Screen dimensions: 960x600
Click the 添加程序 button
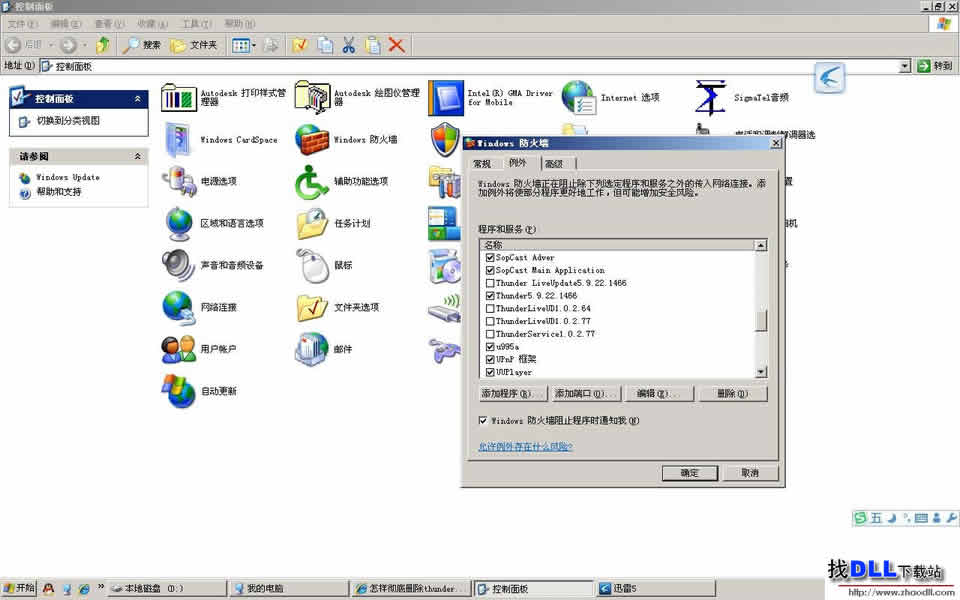[x=512, y=394]
